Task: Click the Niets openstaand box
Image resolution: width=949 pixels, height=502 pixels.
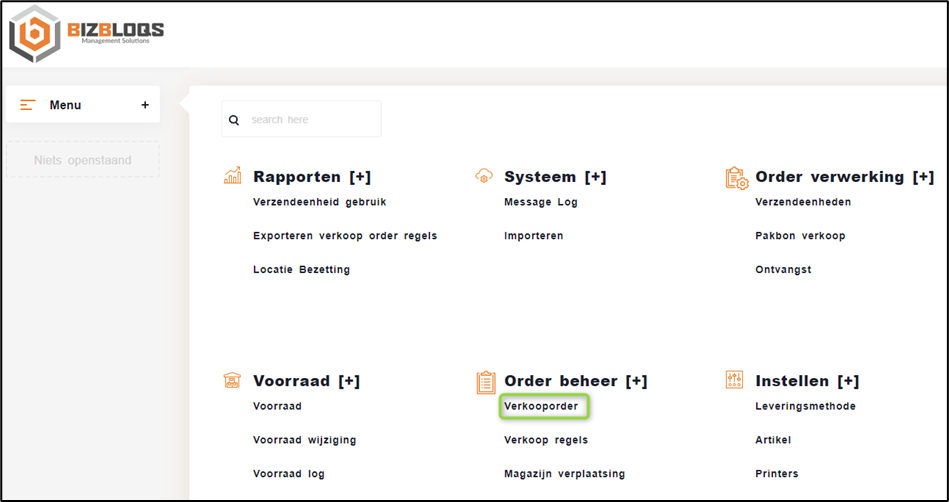Action: pos(82,160)
